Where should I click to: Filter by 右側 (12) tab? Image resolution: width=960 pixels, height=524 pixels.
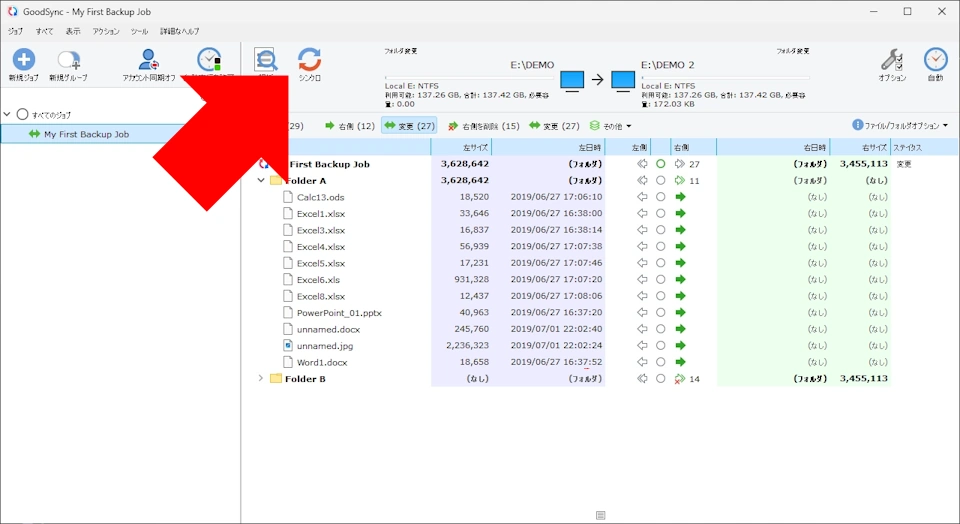(350, 125)
